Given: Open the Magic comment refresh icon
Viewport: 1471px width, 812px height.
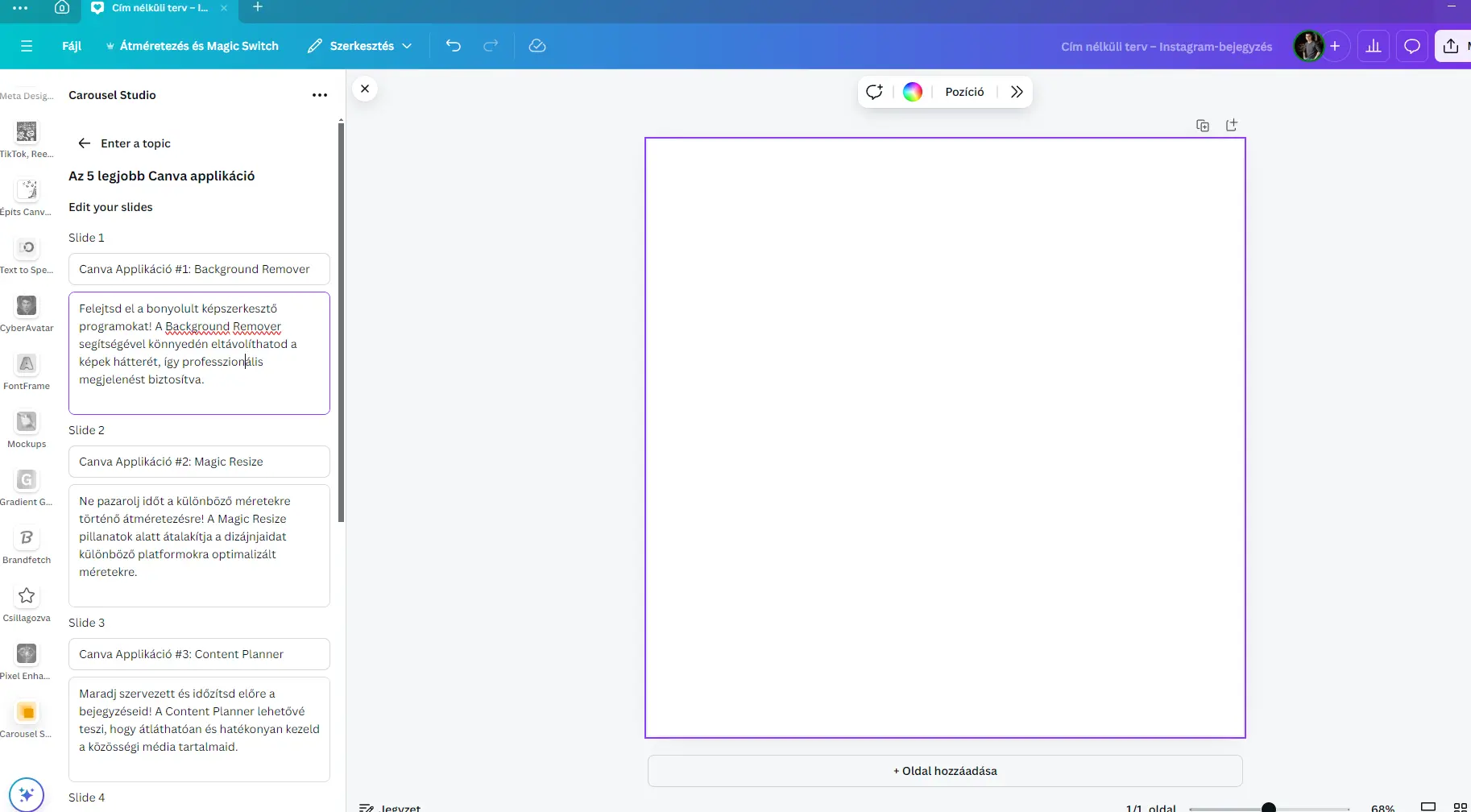Looking at the screenshot, I should tap(874, 92).
